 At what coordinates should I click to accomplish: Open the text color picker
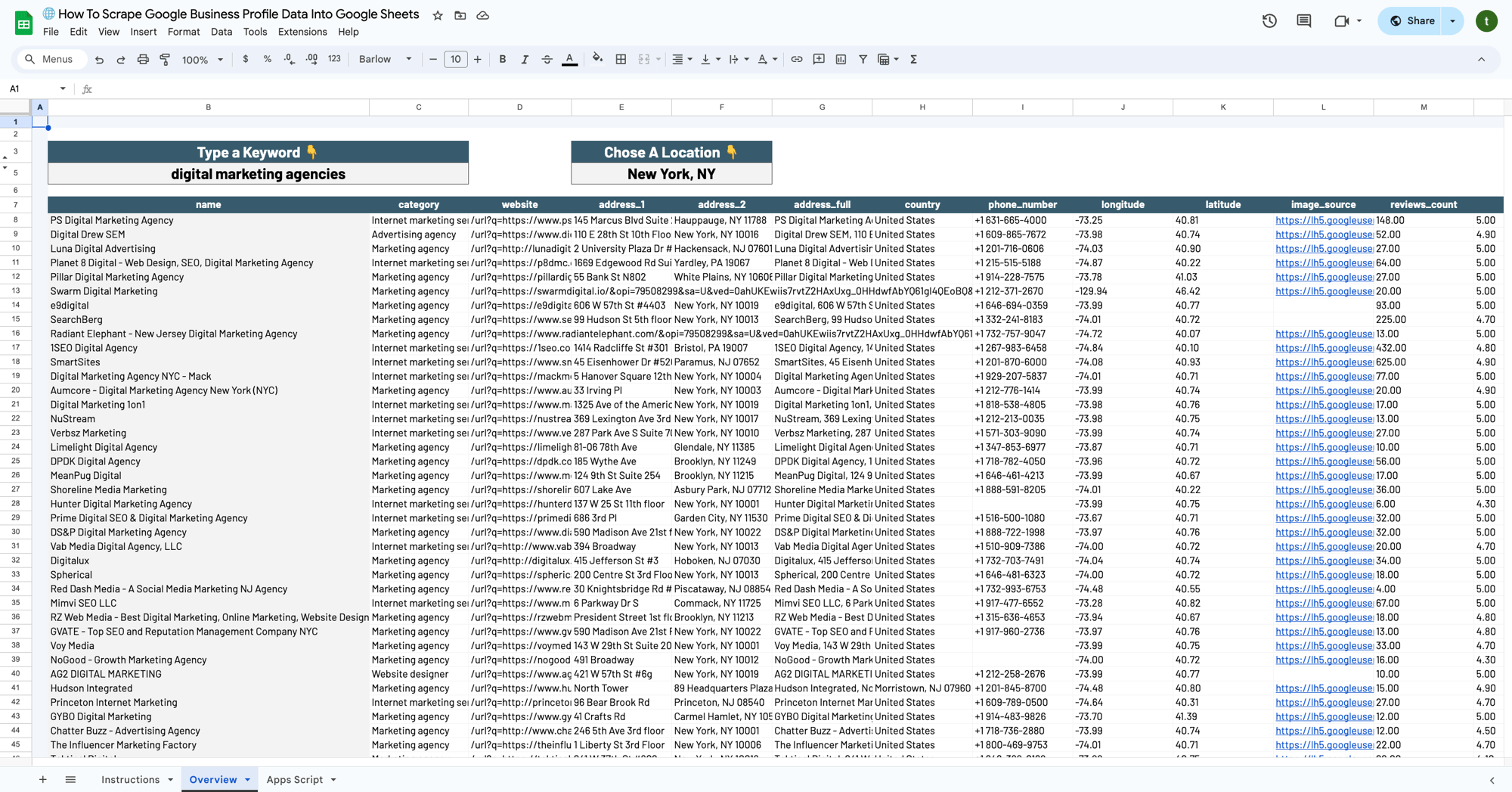[570, 59]
